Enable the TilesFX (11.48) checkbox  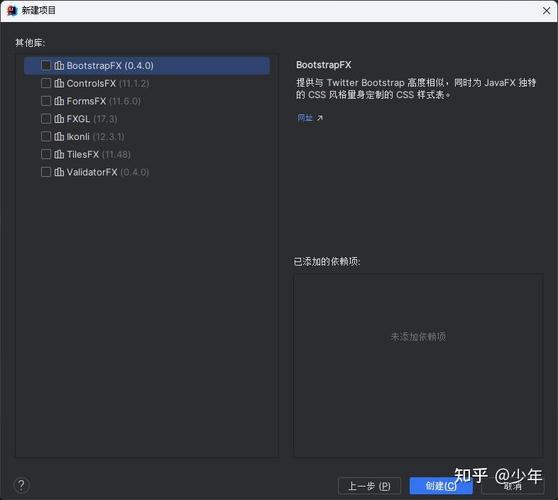click(x=46, y=154)
